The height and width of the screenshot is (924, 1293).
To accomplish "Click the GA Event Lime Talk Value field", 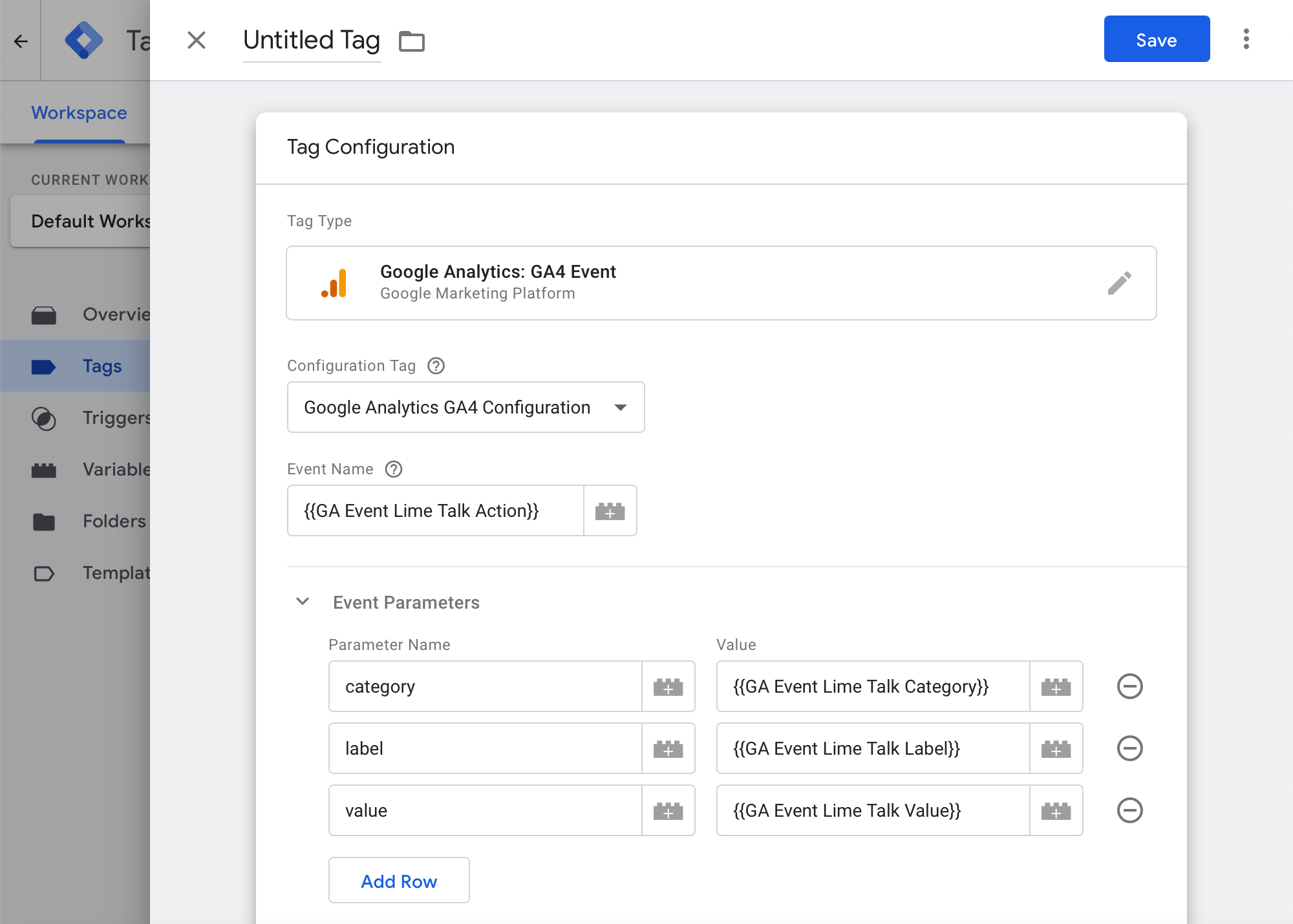I will point(873,810).
